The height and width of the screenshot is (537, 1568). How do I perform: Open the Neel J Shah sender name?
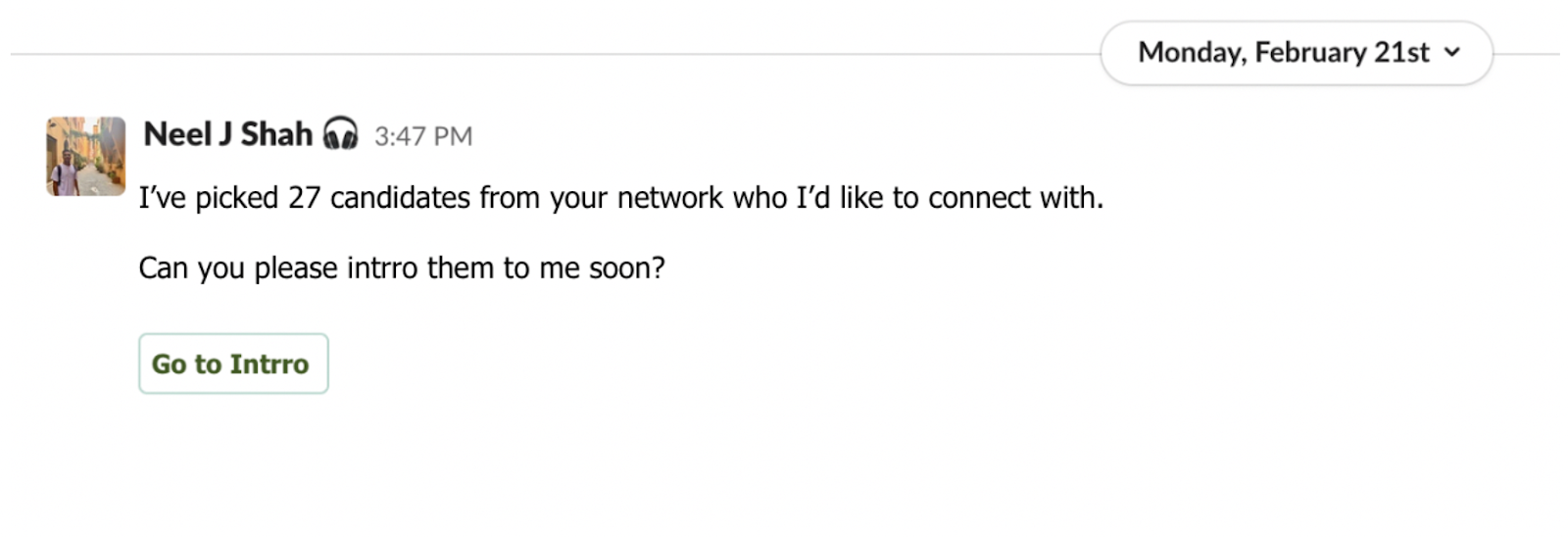227,134
